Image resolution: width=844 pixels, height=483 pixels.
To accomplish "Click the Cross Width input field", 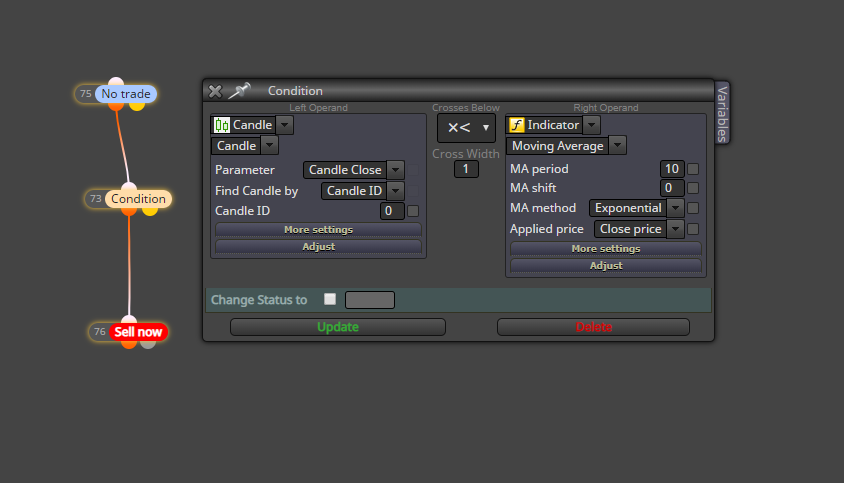I will 466,169.
